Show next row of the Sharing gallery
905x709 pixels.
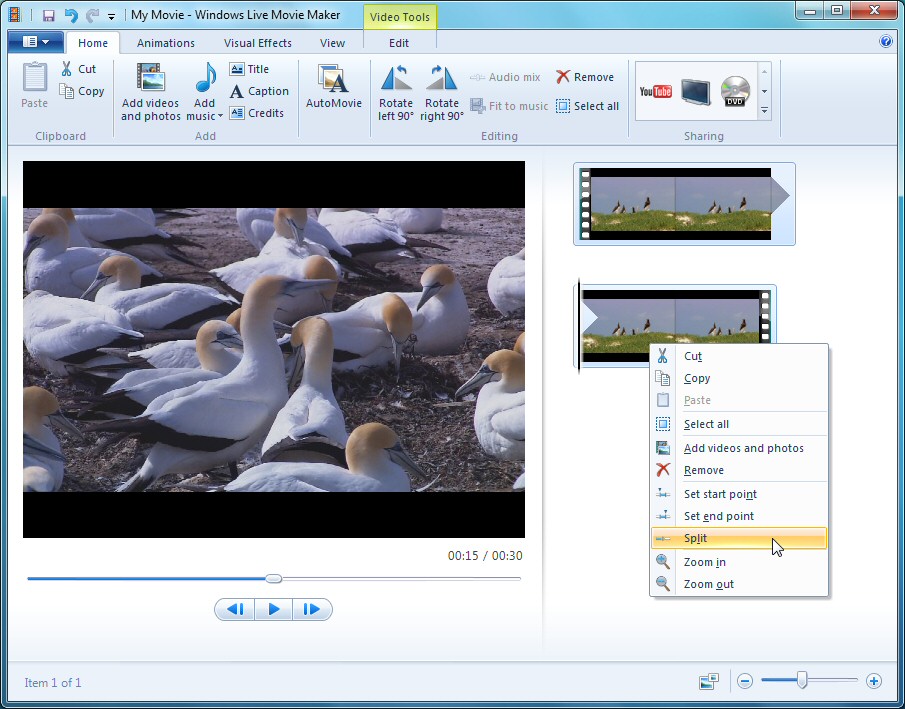coord(764,91)
